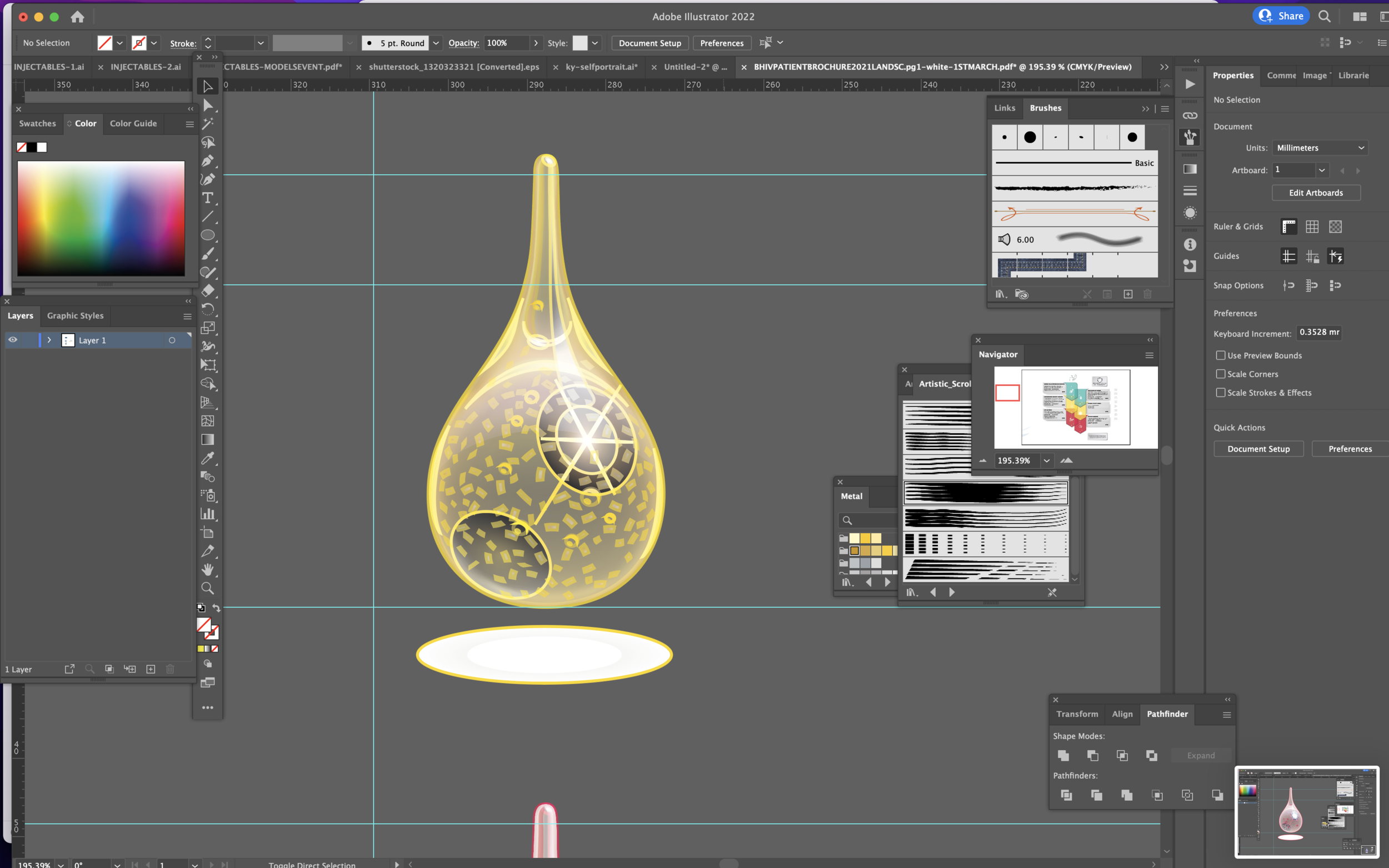Screen dimensions: 1389x868
Task: Select the Gradient tool
Action: click(x=208, y=440)
